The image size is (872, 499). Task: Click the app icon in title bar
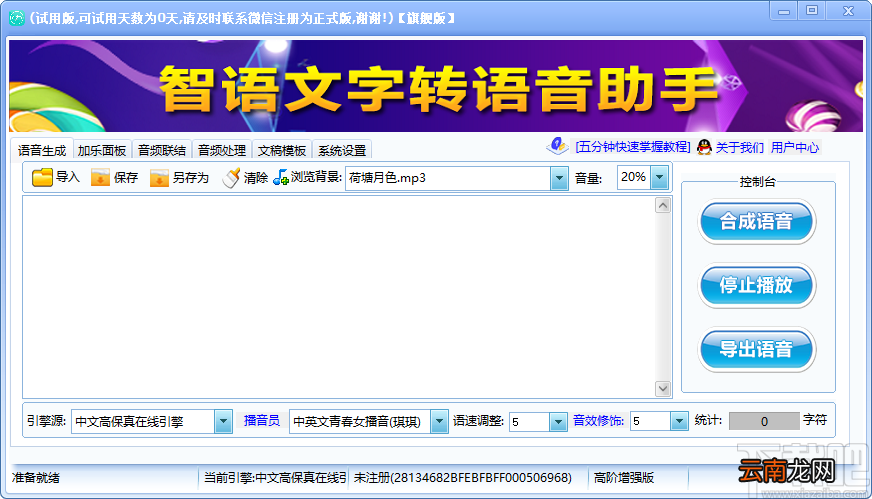tap(17, 18)
